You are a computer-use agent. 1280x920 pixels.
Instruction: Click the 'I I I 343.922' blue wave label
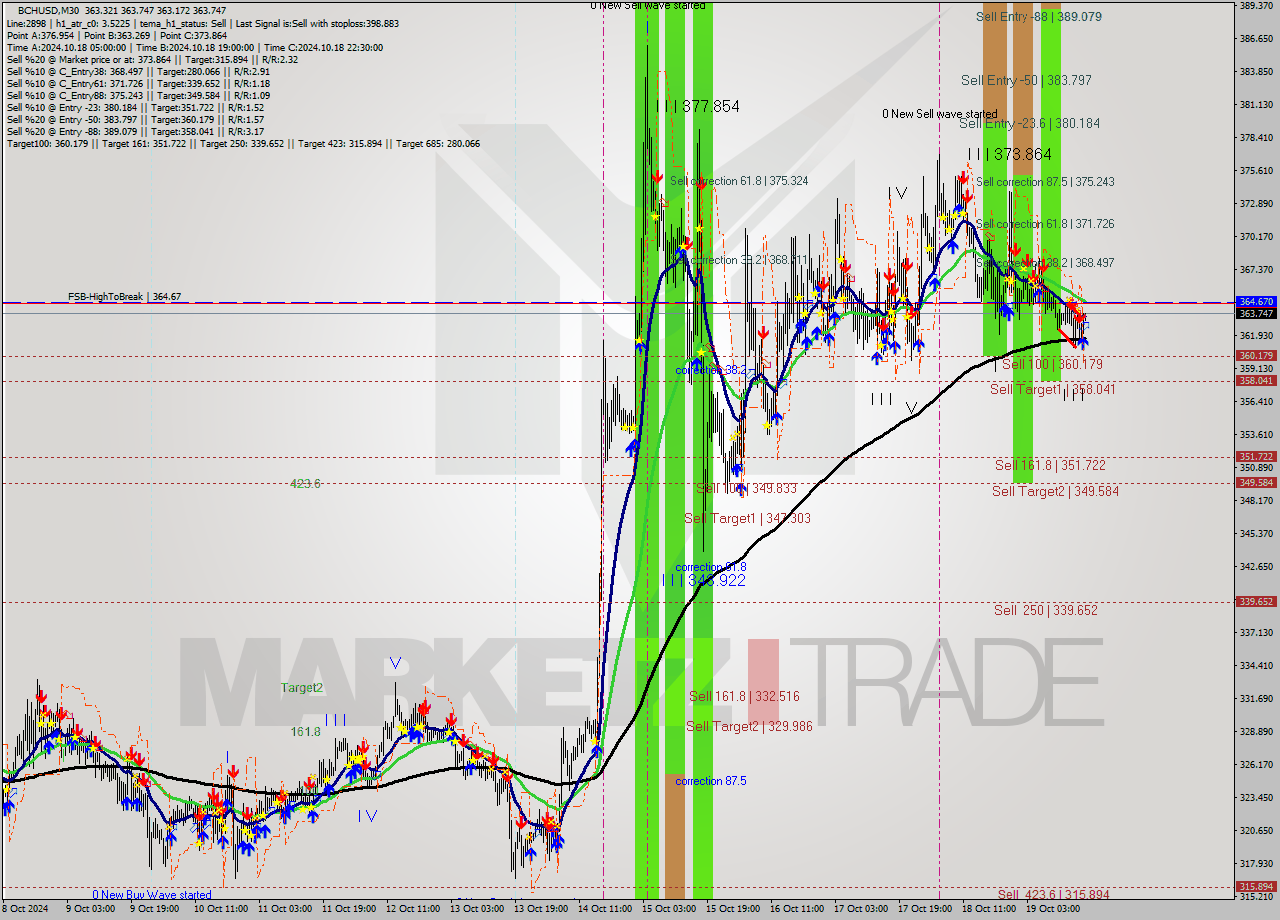[x=703, y=580]
